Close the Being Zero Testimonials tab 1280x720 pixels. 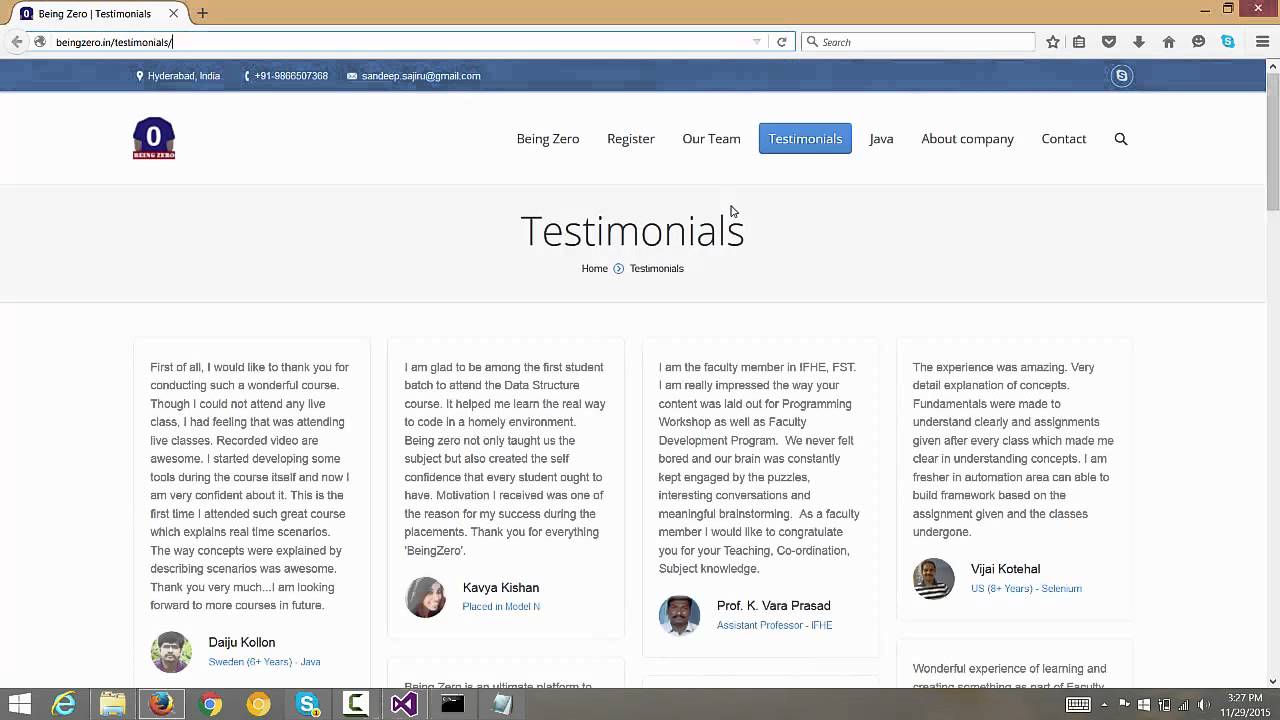[x=174, y=13]
